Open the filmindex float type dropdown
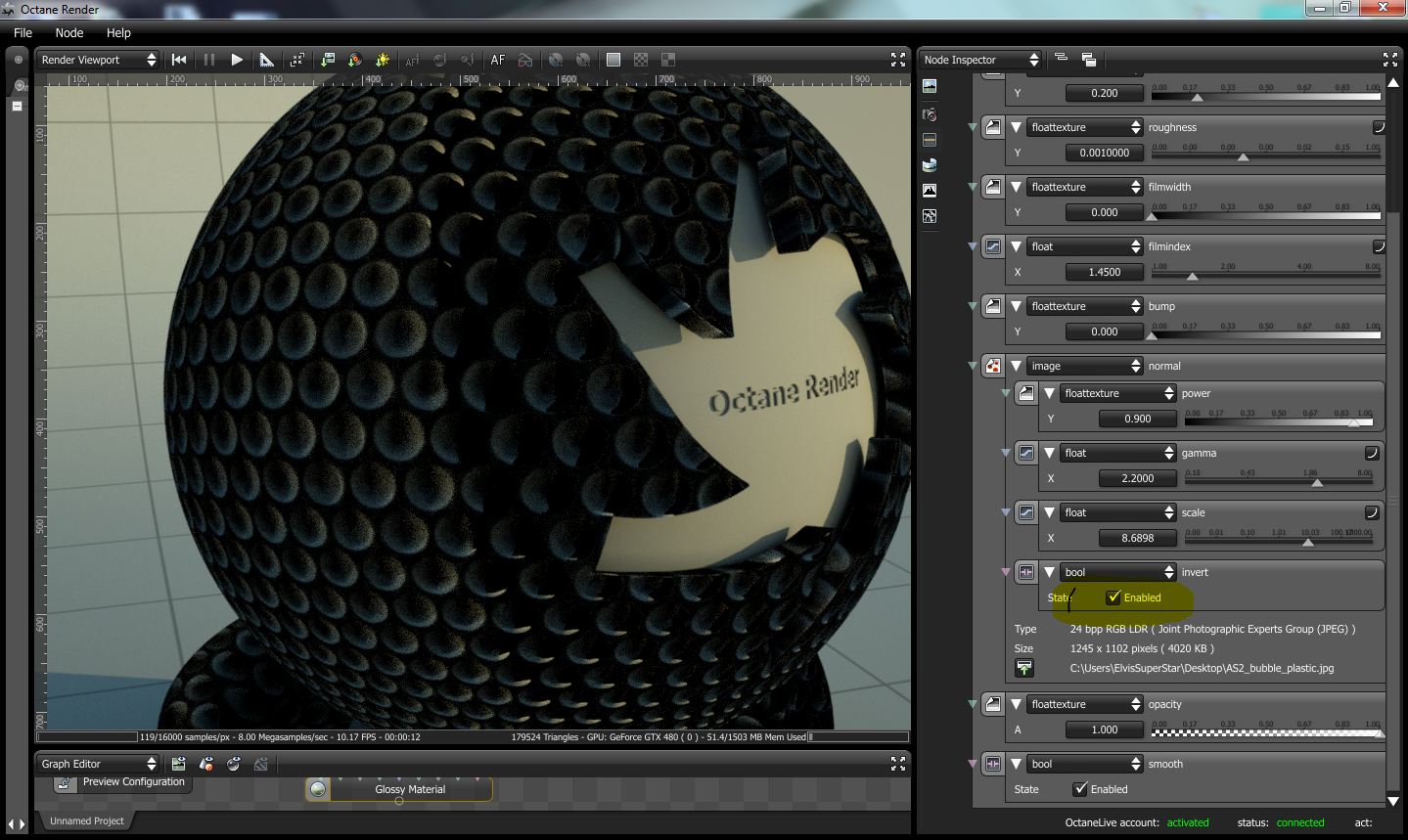 click(1084, 246)
